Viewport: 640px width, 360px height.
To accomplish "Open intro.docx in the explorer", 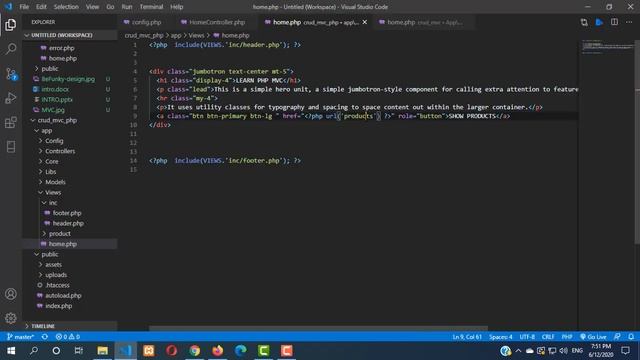I will pyautogui.click(x=55, y=89).
